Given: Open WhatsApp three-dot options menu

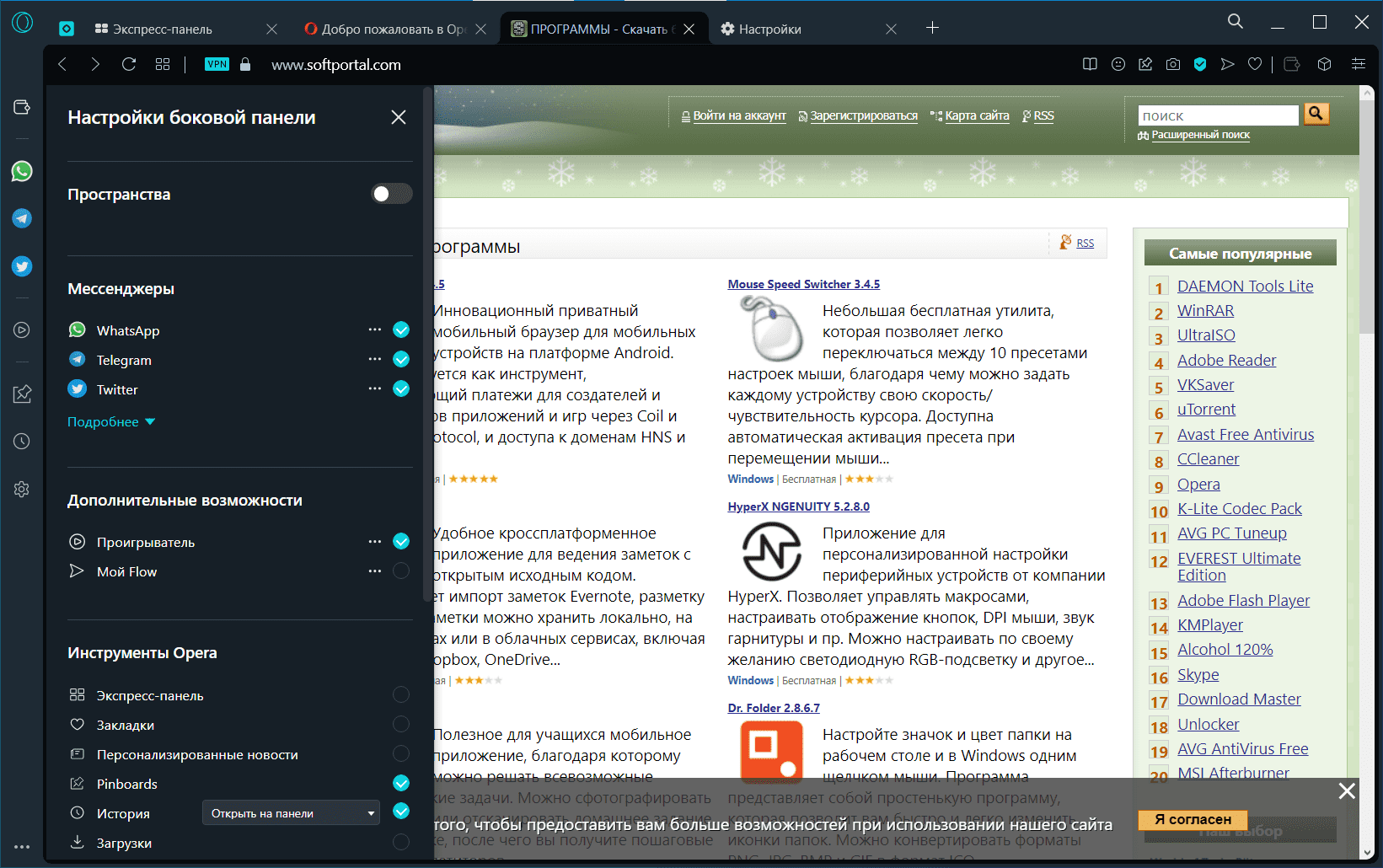Looking at the screenshot, I should (x=375, y=330).
